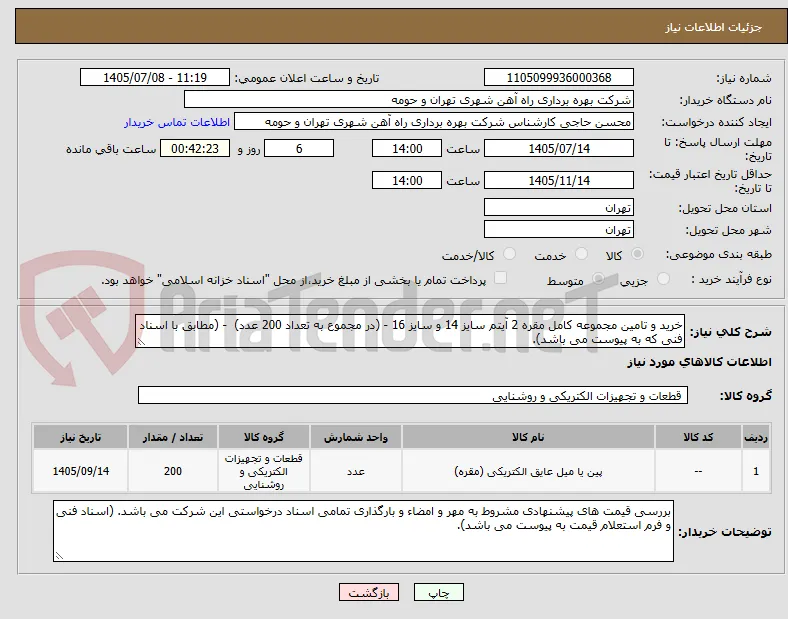Click the buyer organization name field

pos(409,99)
